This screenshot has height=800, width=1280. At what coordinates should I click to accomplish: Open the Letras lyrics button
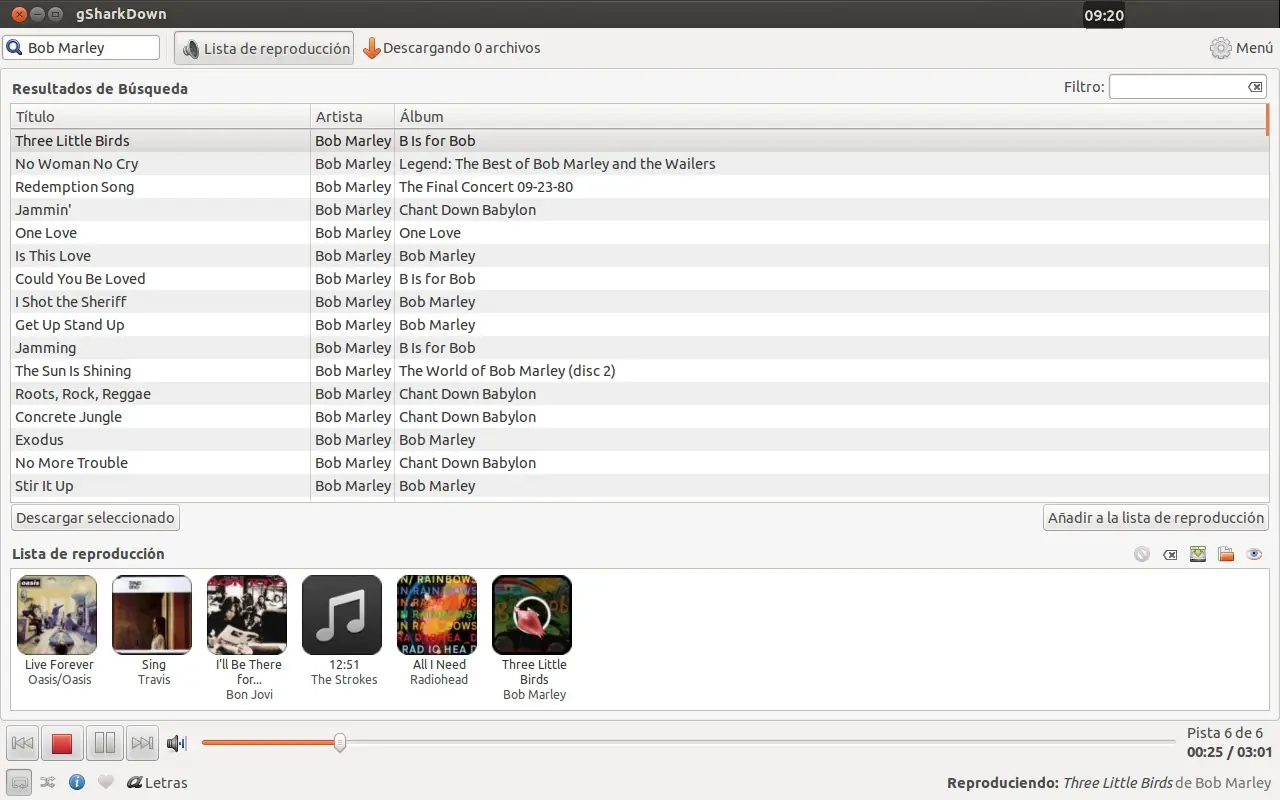(157, 782)
